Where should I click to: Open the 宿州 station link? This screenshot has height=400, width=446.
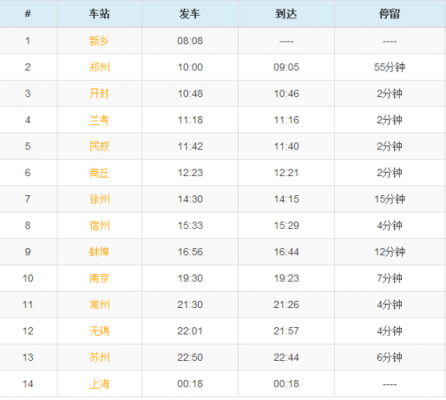(99, 225)
